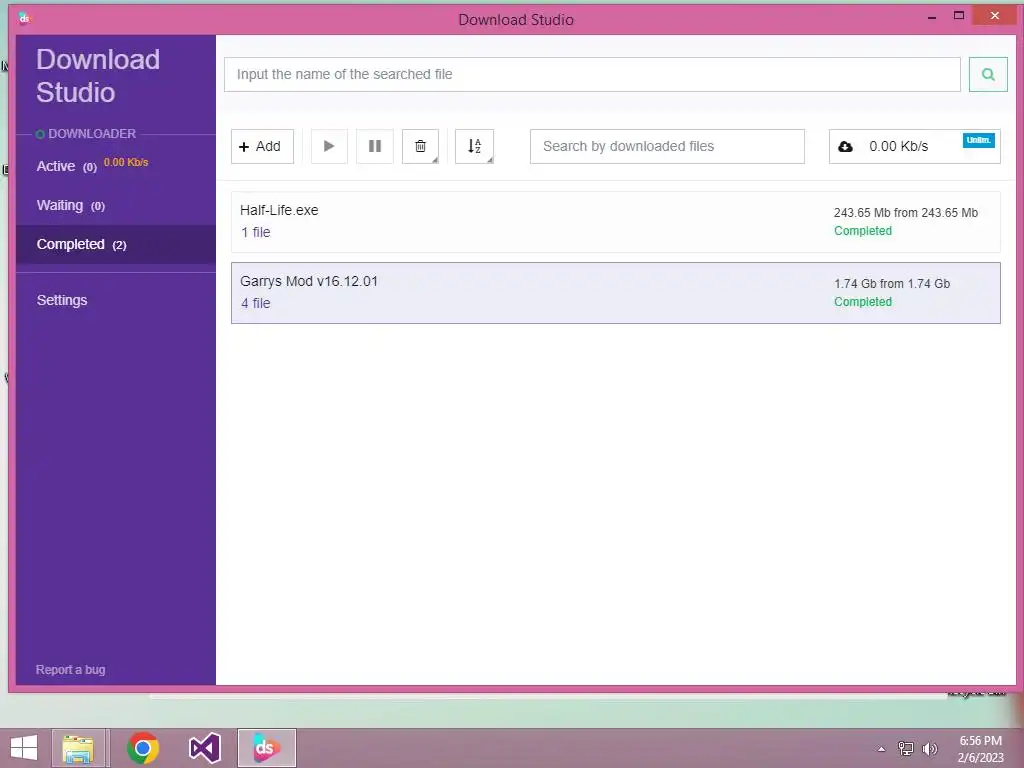Click the 1.74 Gb size text
Viewport: 1024px width, 768px height.
tap(891, 283)
